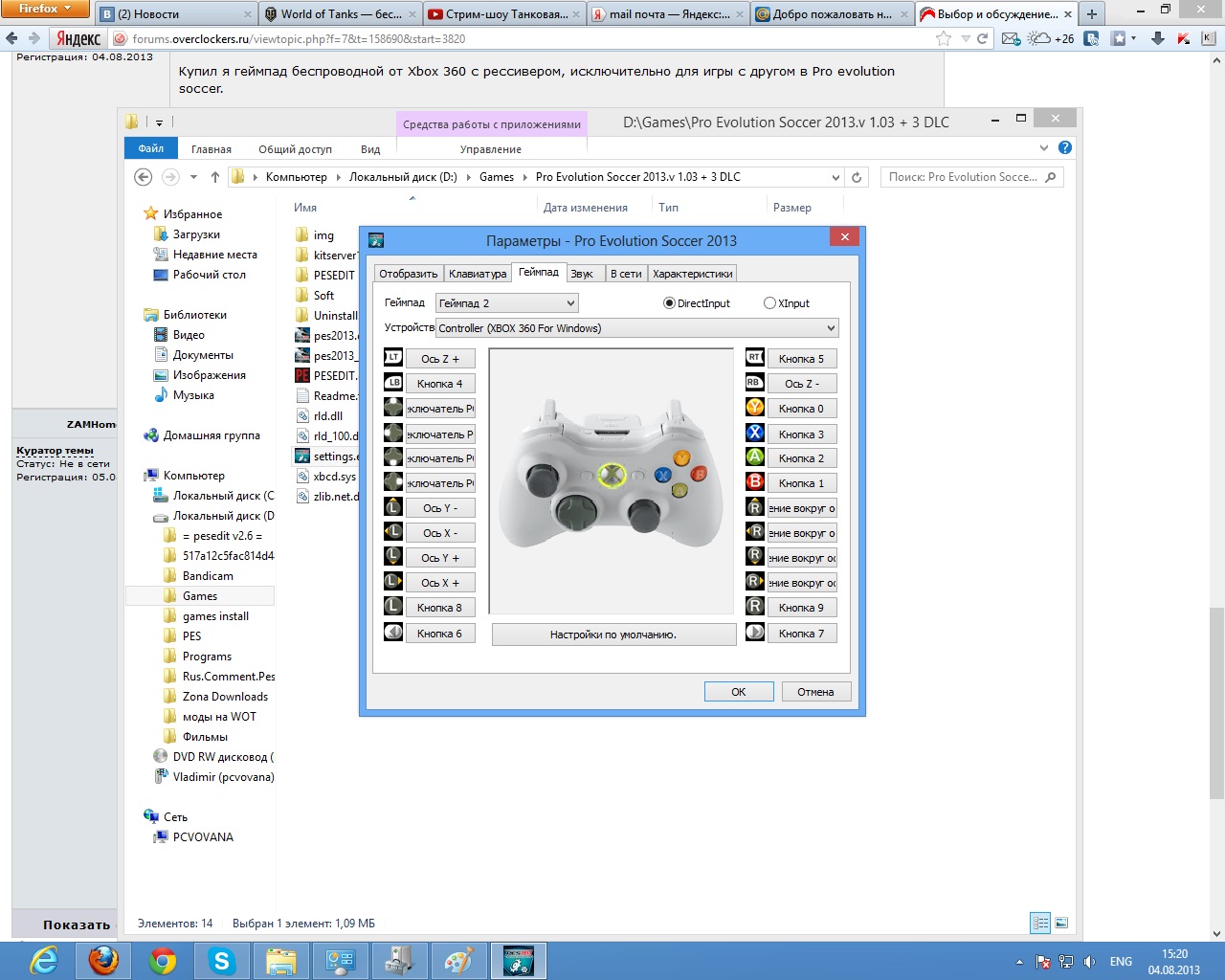
Task: Open the Firefox address bar history dropdown
Action: 967,39
